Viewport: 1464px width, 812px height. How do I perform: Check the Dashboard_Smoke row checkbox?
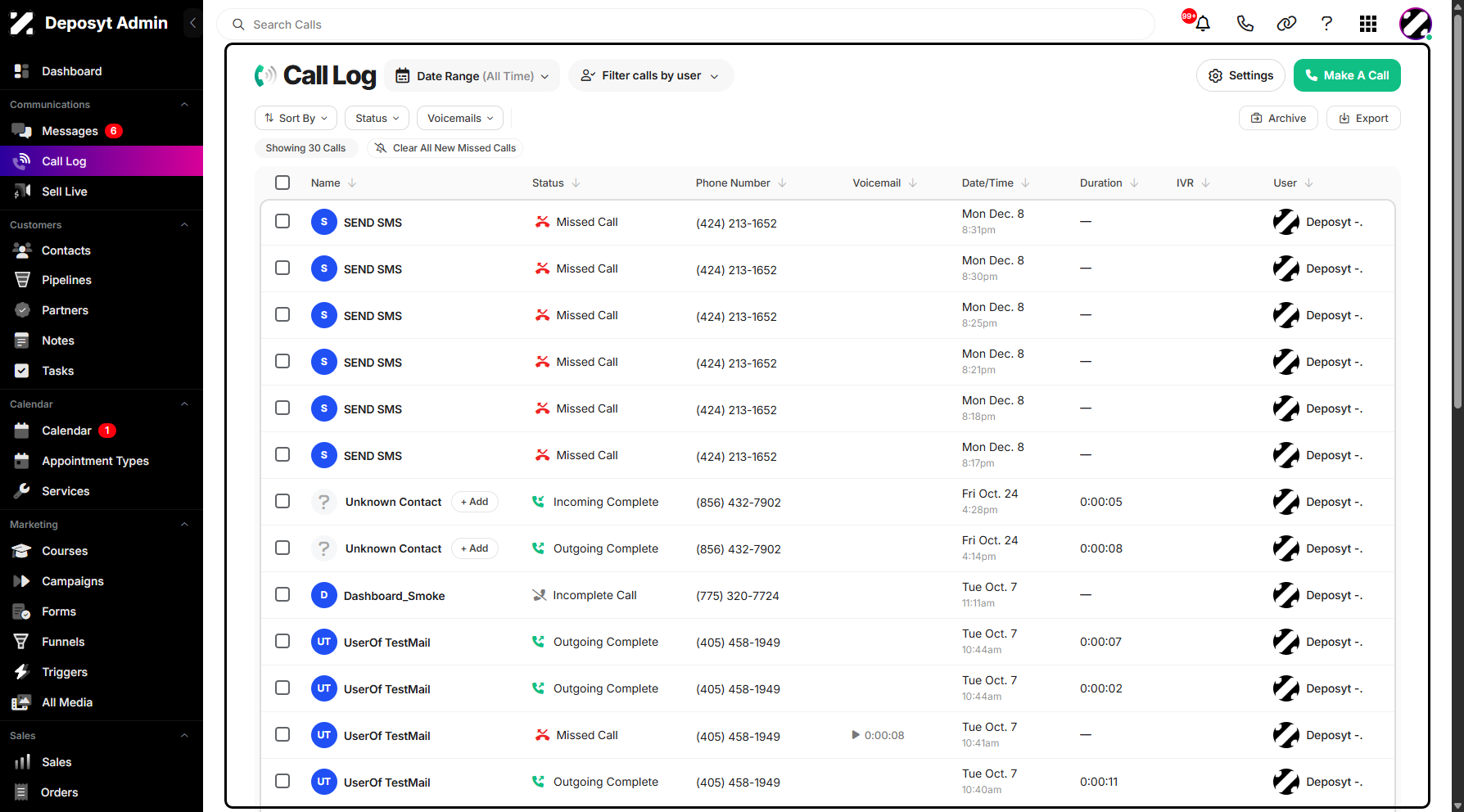click(x=282, y=594)
